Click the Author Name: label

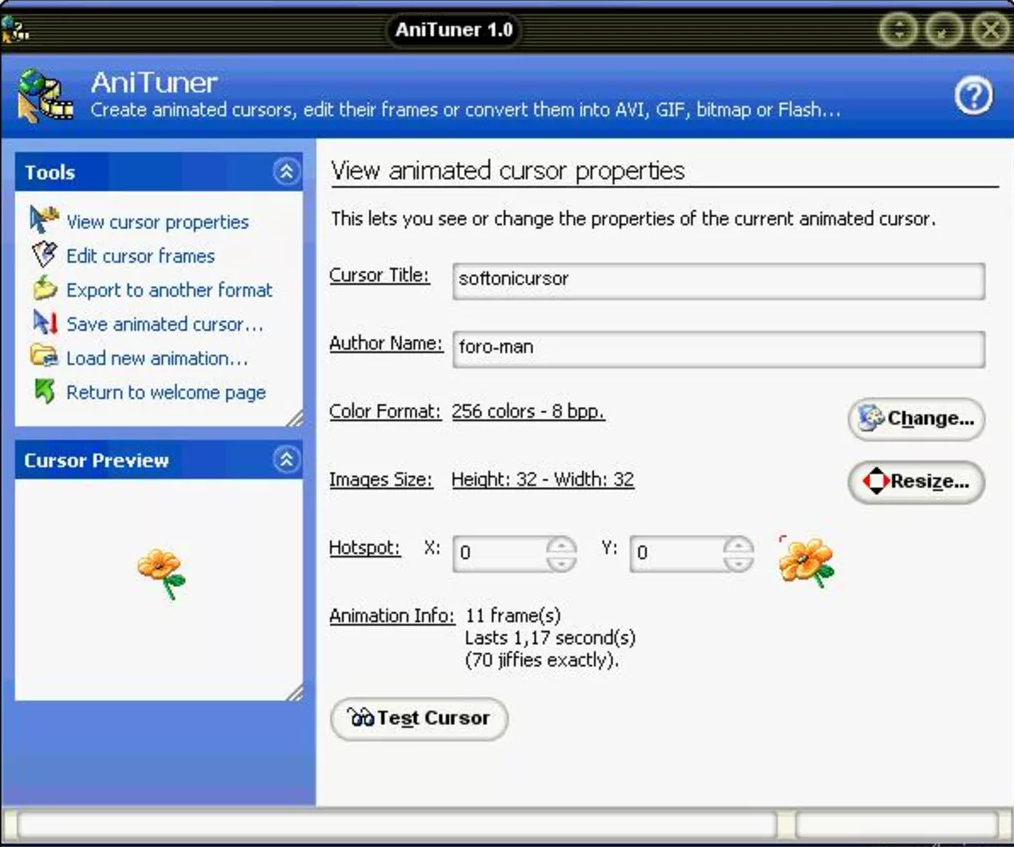pos(386,343)
